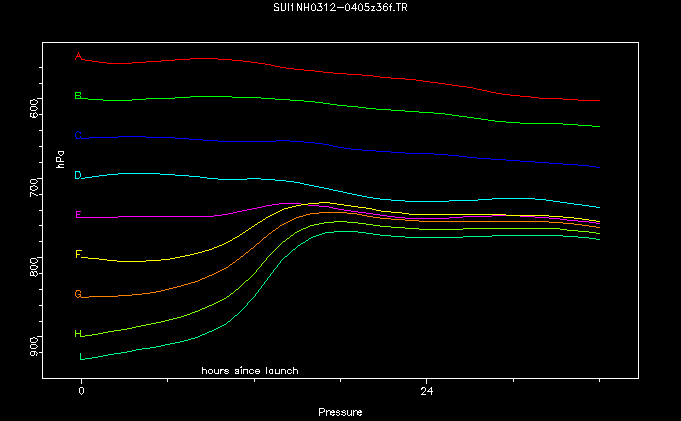
Task: Click the lowest trajectory label I
Action: (82, 357)
